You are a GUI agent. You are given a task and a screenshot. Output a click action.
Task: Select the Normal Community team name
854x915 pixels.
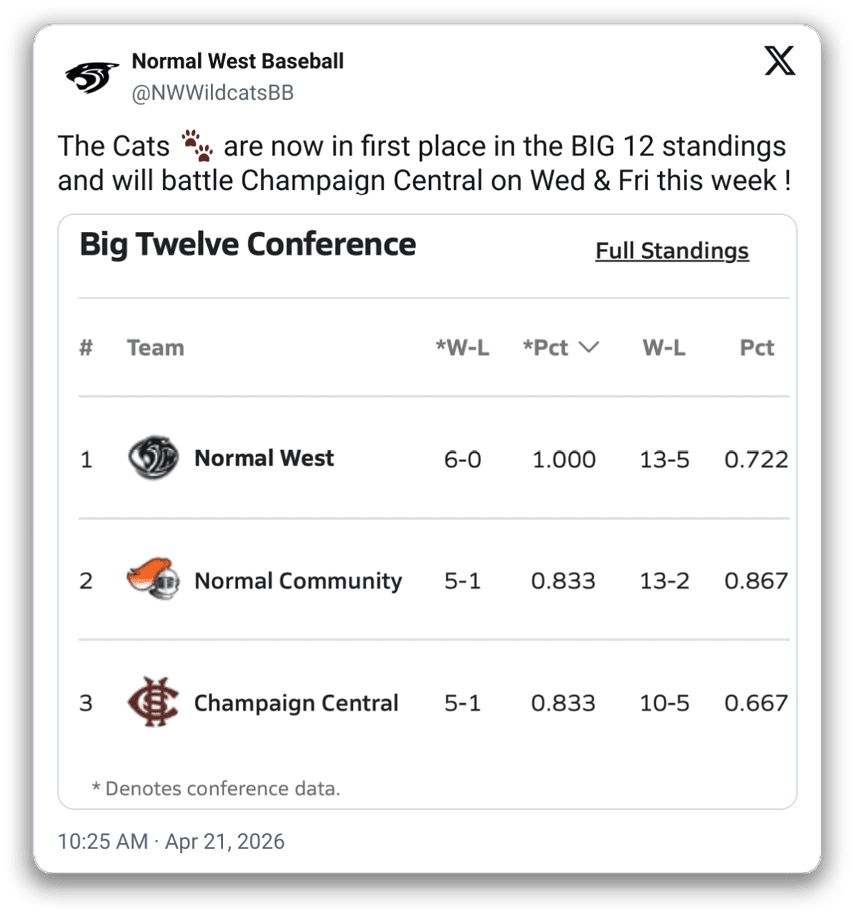(x=298, y=581)
